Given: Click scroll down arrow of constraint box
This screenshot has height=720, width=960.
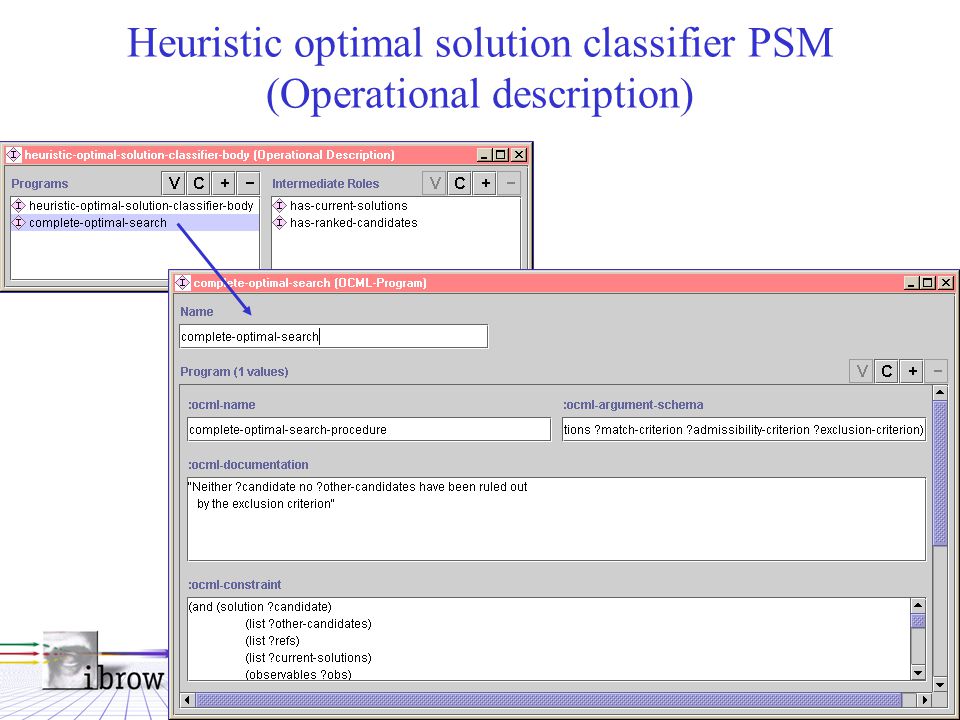Looking at the screenshot, I should (x=918, y=673).
